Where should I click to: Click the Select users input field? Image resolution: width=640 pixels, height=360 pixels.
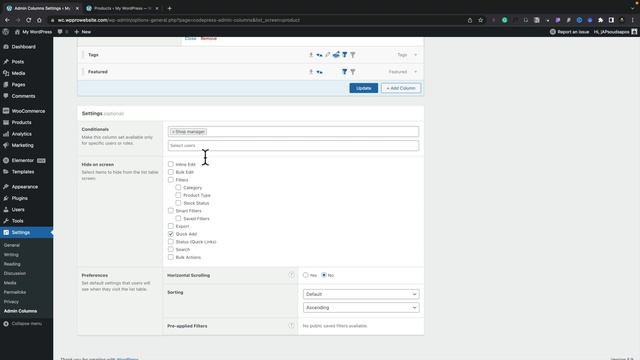click(x=293, y=146)
